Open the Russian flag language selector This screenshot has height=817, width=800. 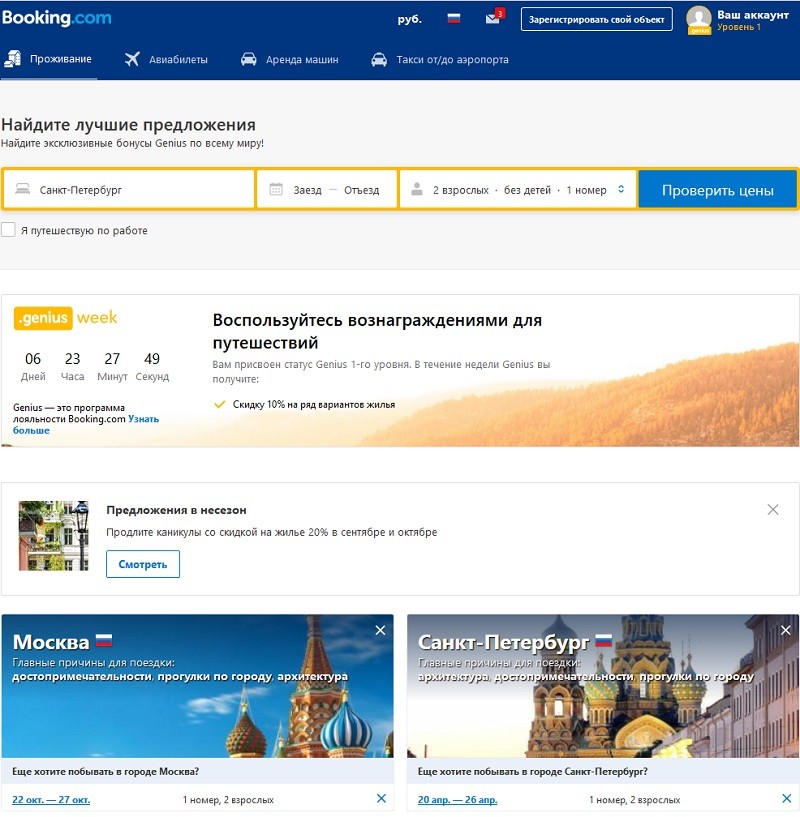(454, 18)
